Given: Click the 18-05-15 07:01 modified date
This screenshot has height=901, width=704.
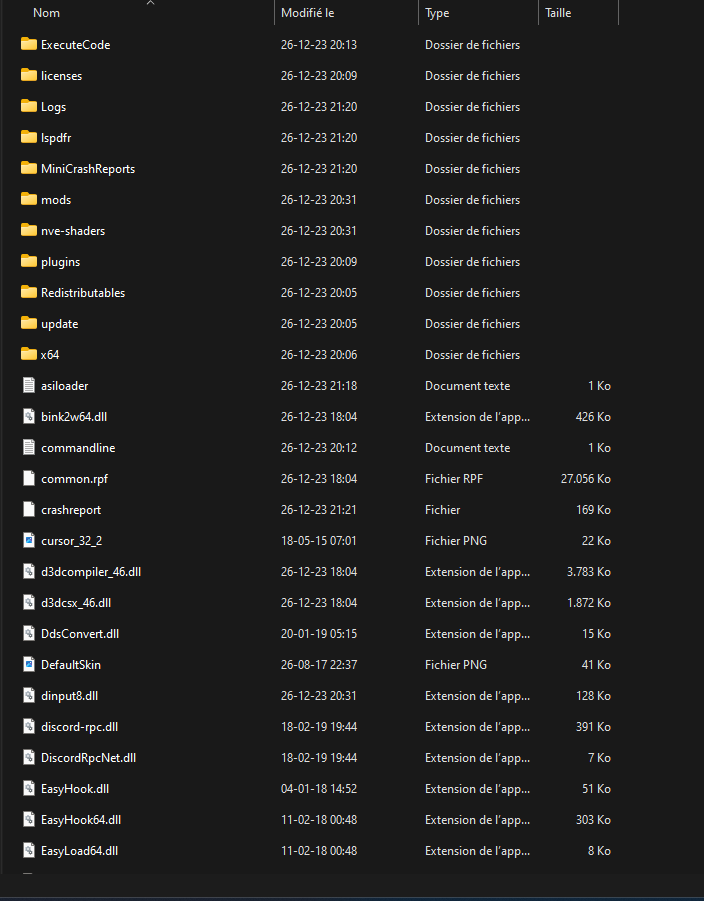Looking at the screenshot, I should pos(318,541).
